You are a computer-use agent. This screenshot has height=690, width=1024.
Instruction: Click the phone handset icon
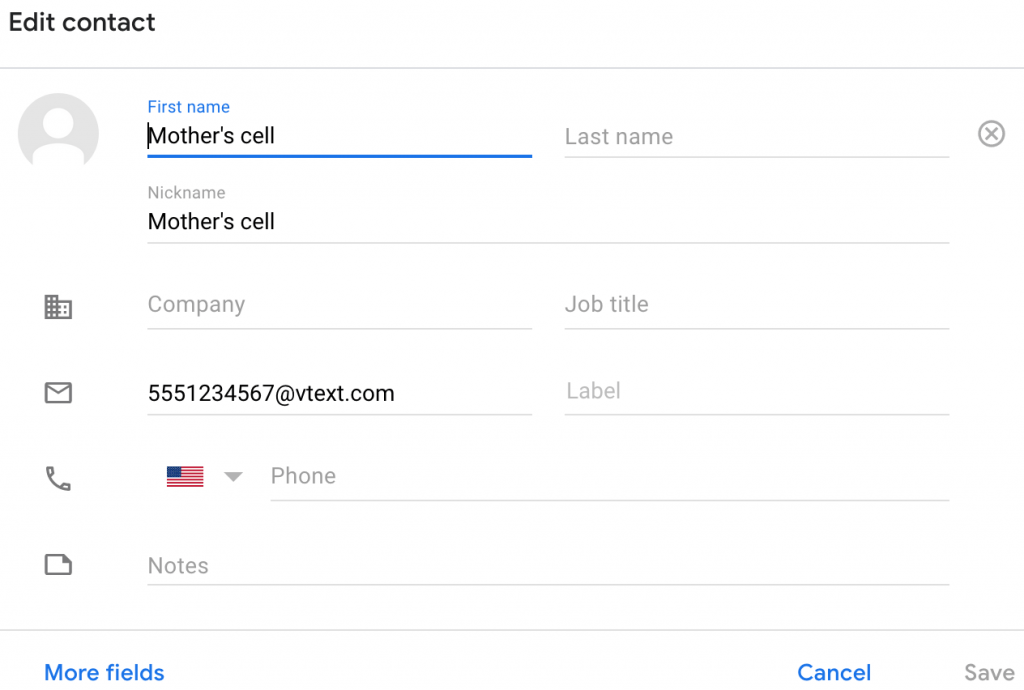click(x=58, y=479)
